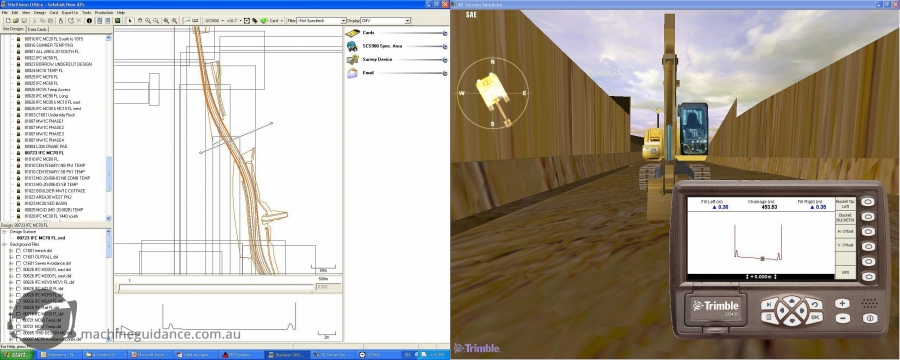Click the Trimble minus zoom button

click(x=843, y=318)
